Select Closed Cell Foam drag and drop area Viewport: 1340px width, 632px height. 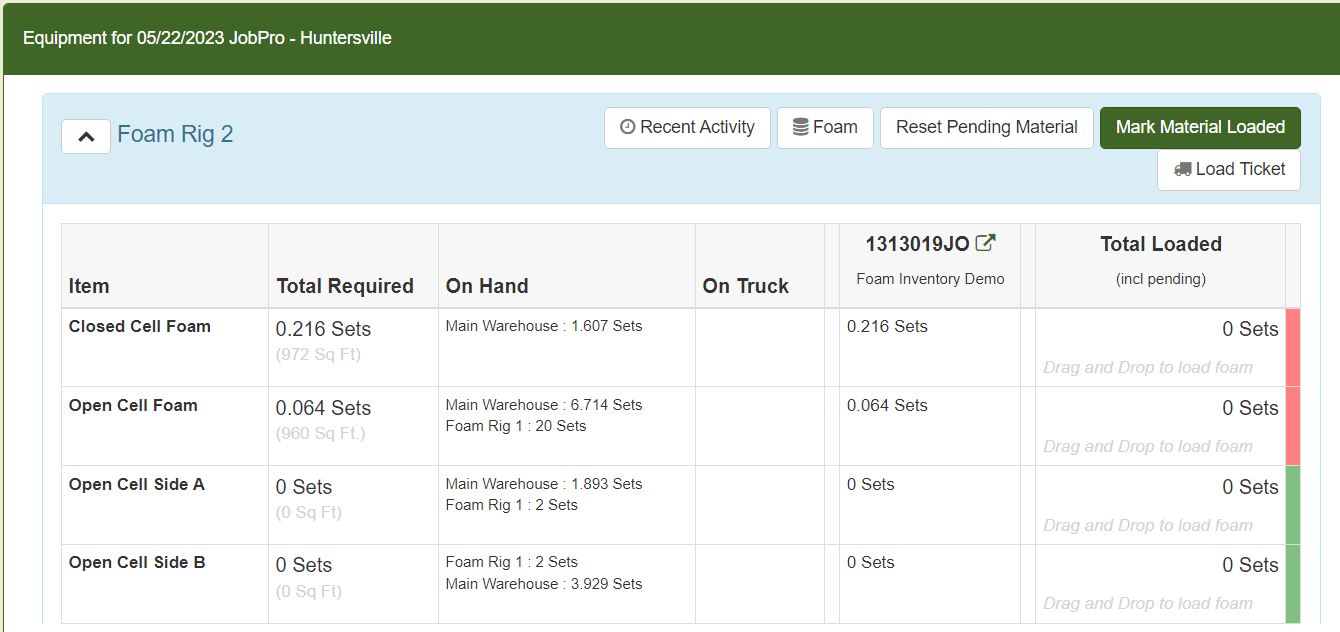tap(1147, 367)
